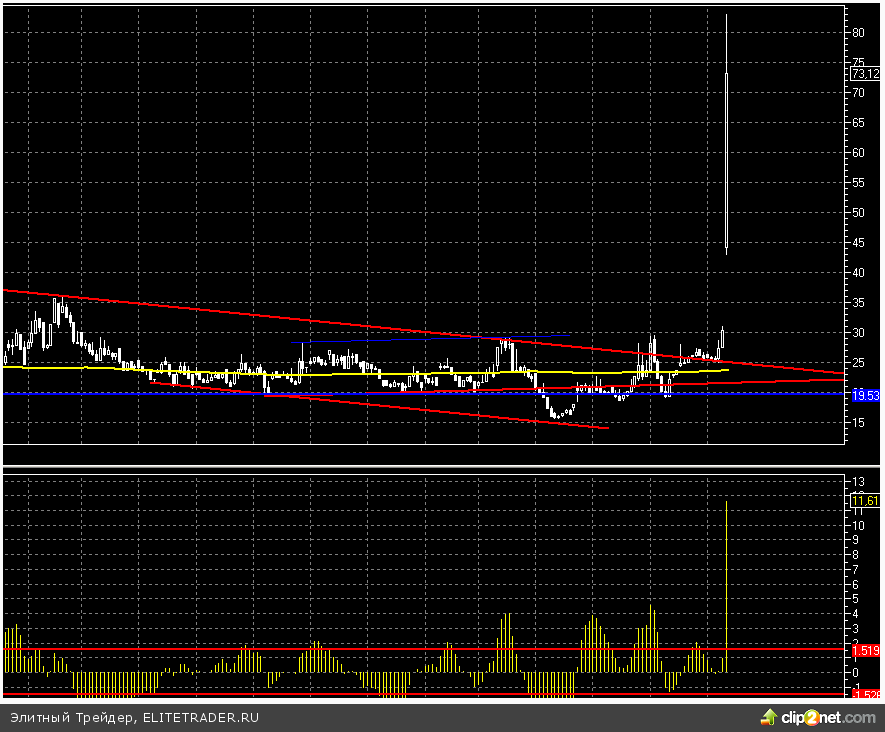Click the 13 mark on the indicator axis

[x=858, y=481]
